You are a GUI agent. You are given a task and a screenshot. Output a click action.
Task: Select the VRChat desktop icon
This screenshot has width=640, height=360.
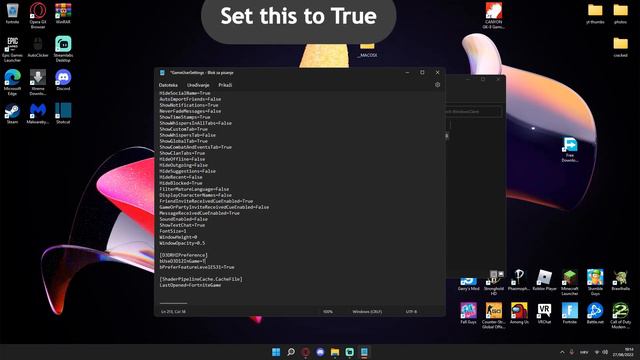pyautogui.click(x=544, y=313)
